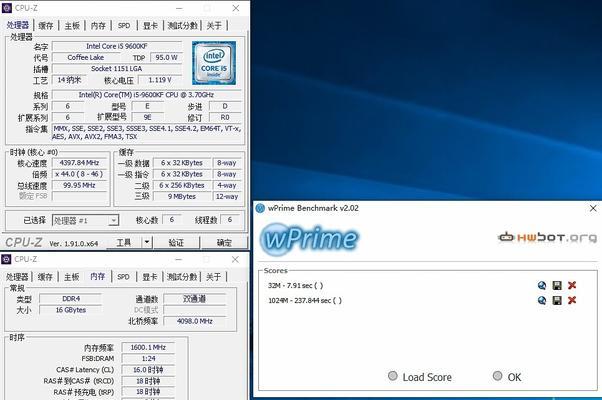Click the Intel Core i5 logo badge
Viewport: 602px width, 400px height.
point(214,63)
